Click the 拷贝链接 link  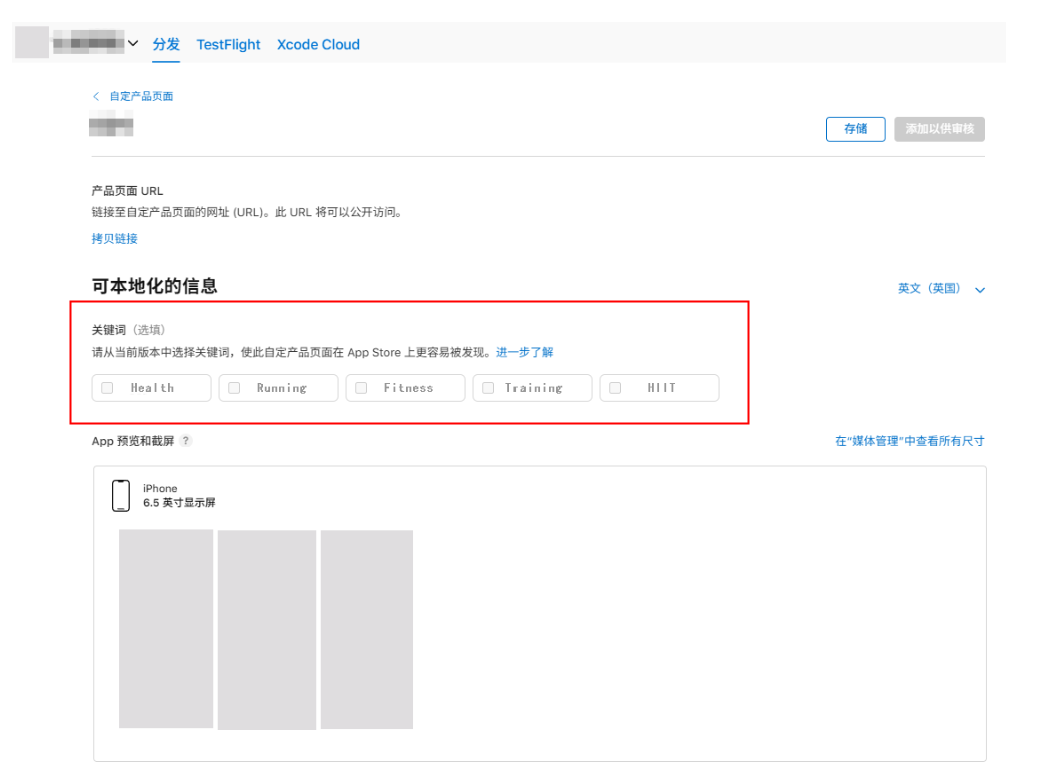(115, 239)
